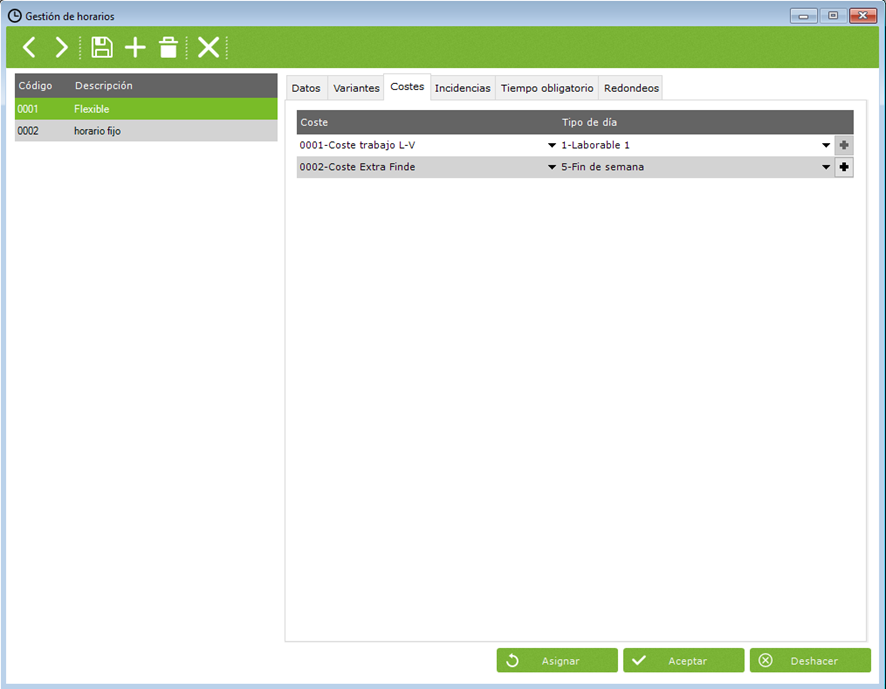
Task: Open the Tiempo obligatorio tab
Action: tap(547, 88)
